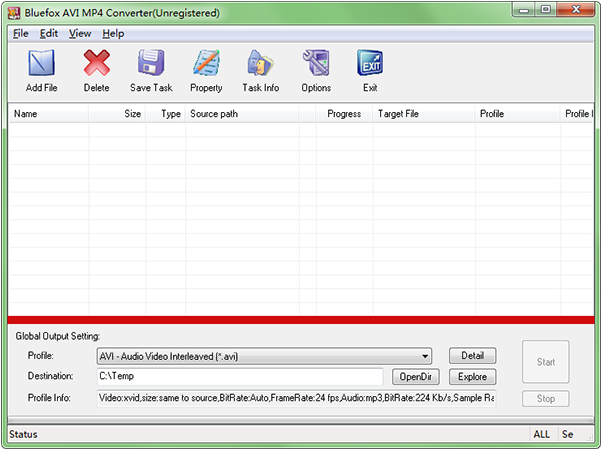Click the OpenDir button
The image size is (601, 449).
click(415, 377)
